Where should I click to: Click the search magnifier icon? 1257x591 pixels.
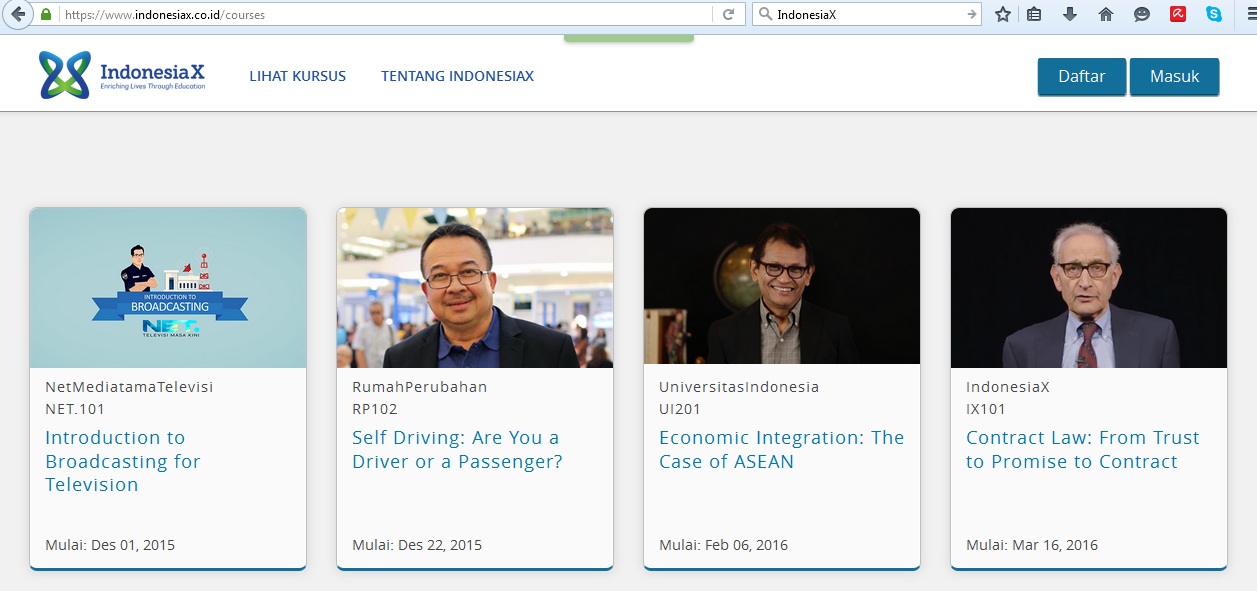point(765,15)
